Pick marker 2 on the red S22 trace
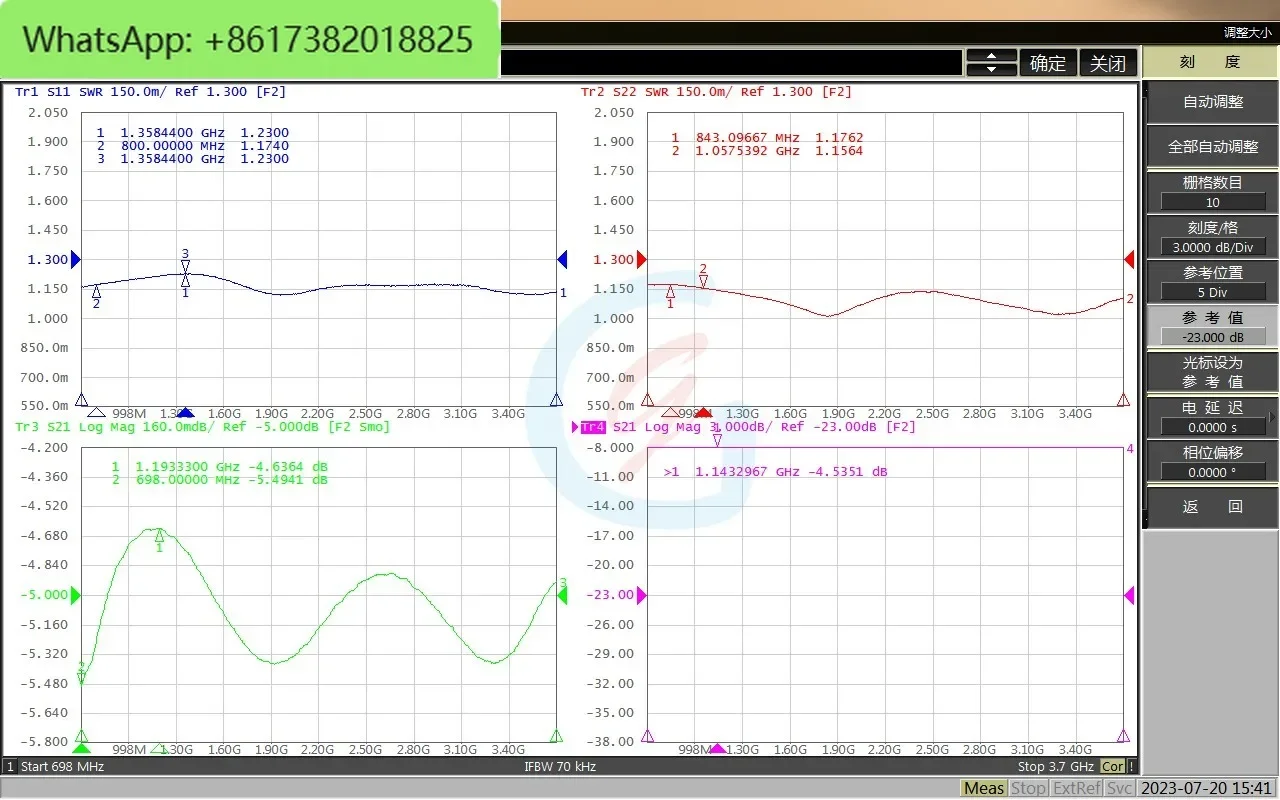Viewport: 1280px width, 800px height. (x=703, y=280)
